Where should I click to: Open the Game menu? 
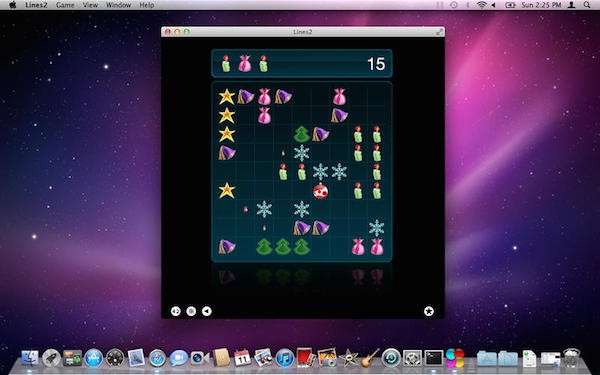point(65,5)
